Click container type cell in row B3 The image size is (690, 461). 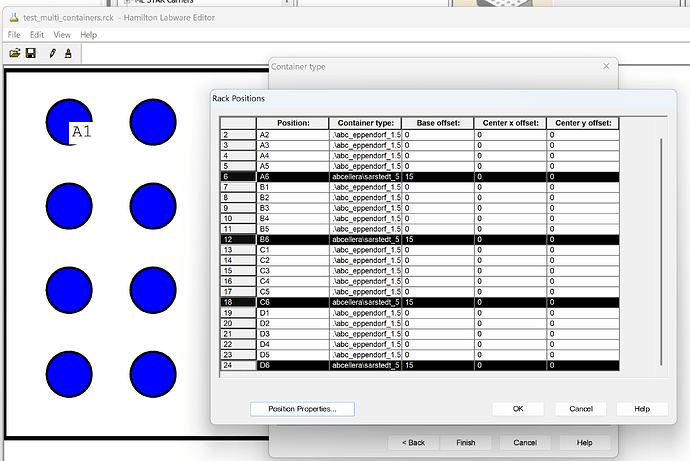[x=365, y=209]
